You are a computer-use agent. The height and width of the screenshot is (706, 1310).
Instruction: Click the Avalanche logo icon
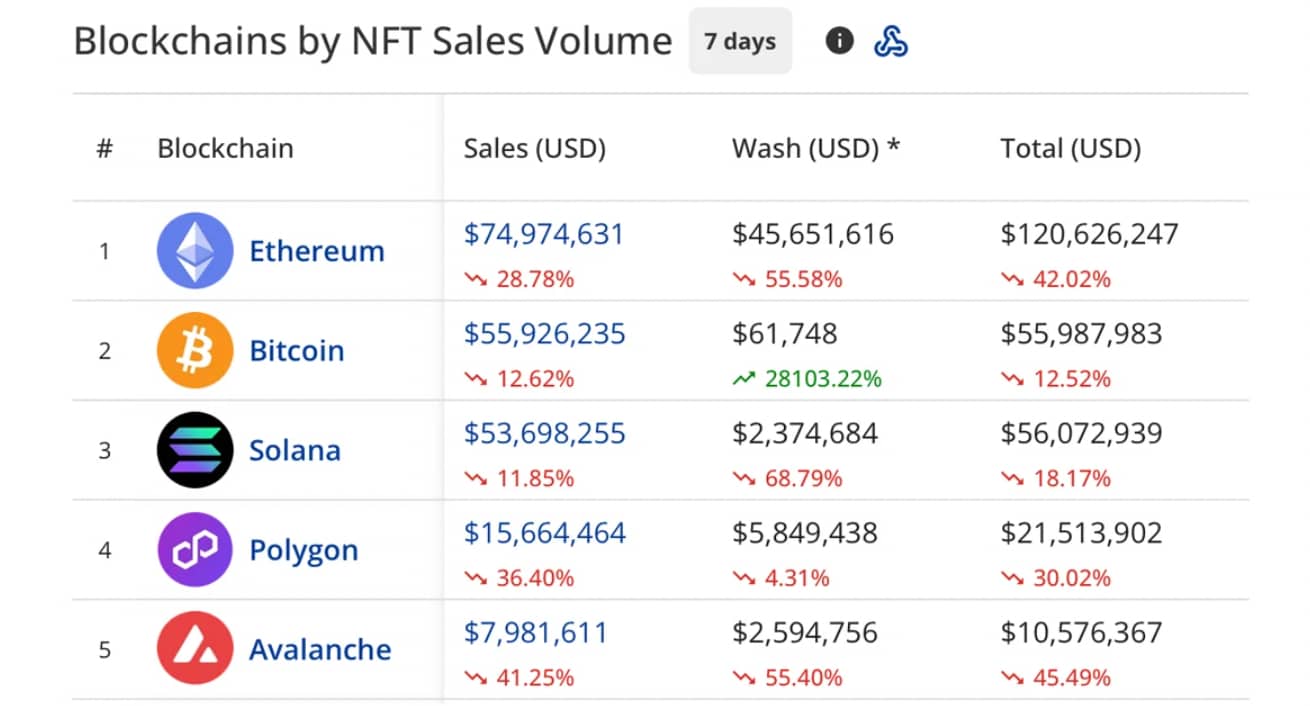(195, 649)
